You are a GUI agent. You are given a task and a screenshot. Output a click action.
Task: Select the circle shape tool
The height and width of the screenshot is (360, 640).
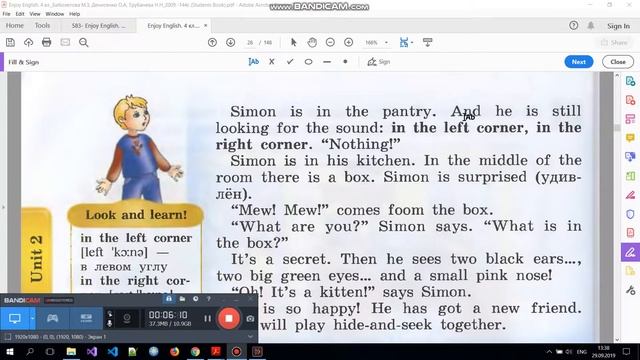(309, 62)
